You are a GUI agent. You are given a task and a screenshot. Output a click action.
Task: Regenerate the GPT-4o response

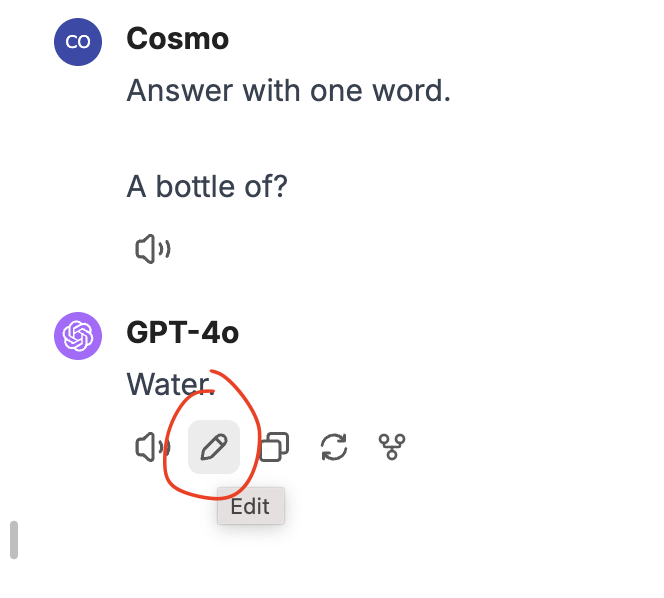(334, 447)
